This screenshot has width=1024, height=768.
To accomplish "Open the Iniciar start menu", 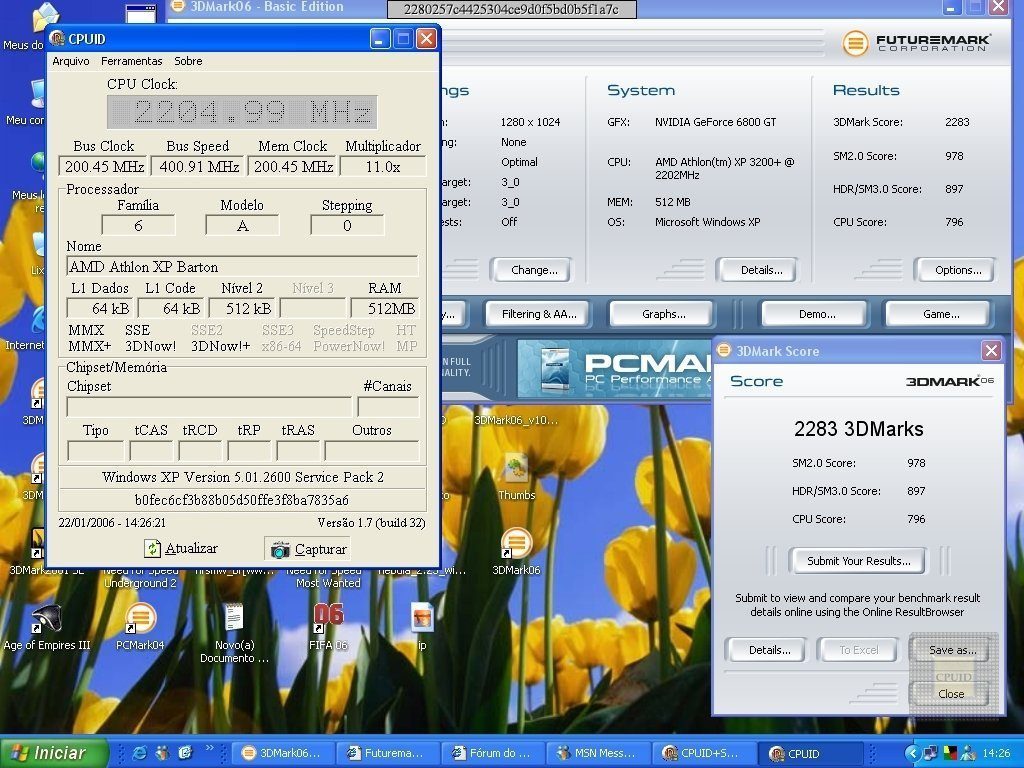I will (52, 753).
